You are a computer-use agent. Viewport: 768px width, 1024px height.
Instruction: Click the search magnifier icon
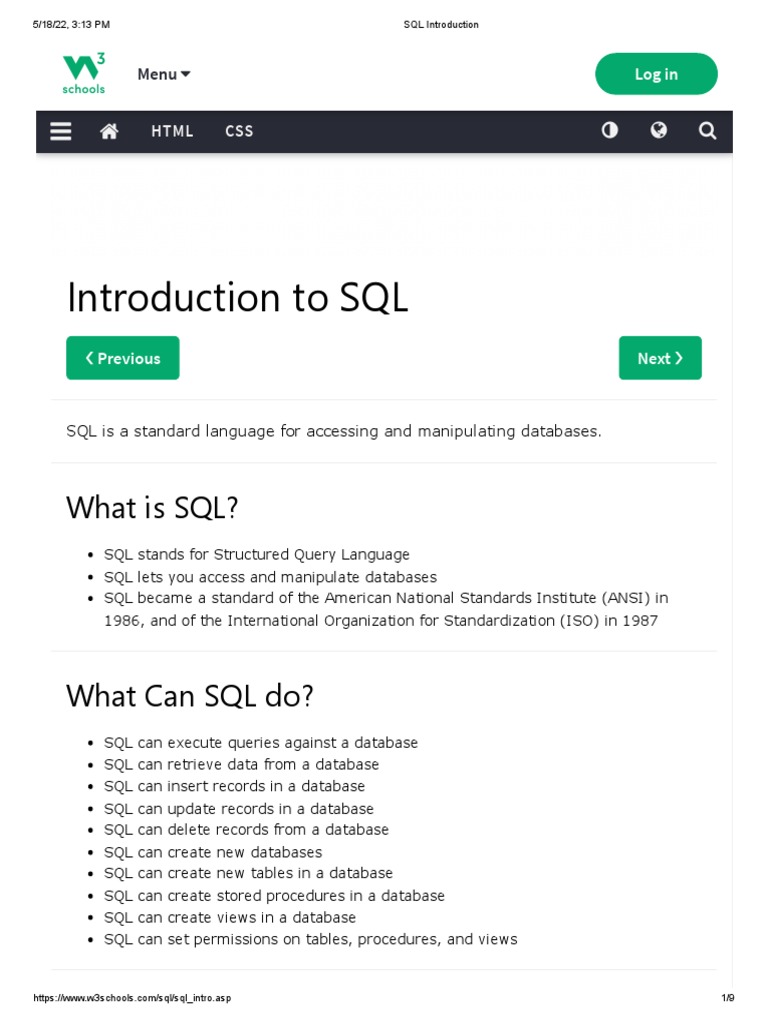(707, 131)
